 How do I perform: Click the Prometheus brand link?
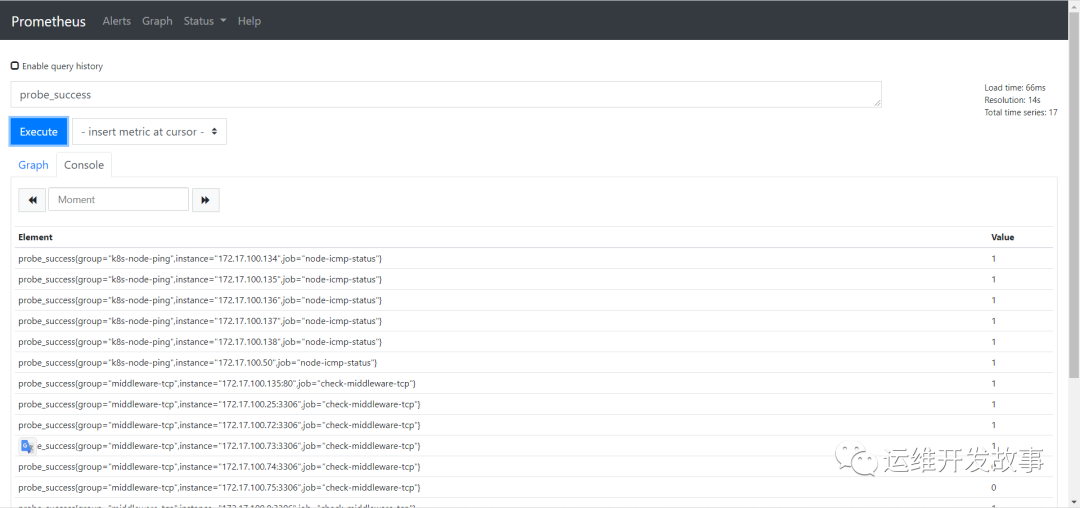[48, 21]
